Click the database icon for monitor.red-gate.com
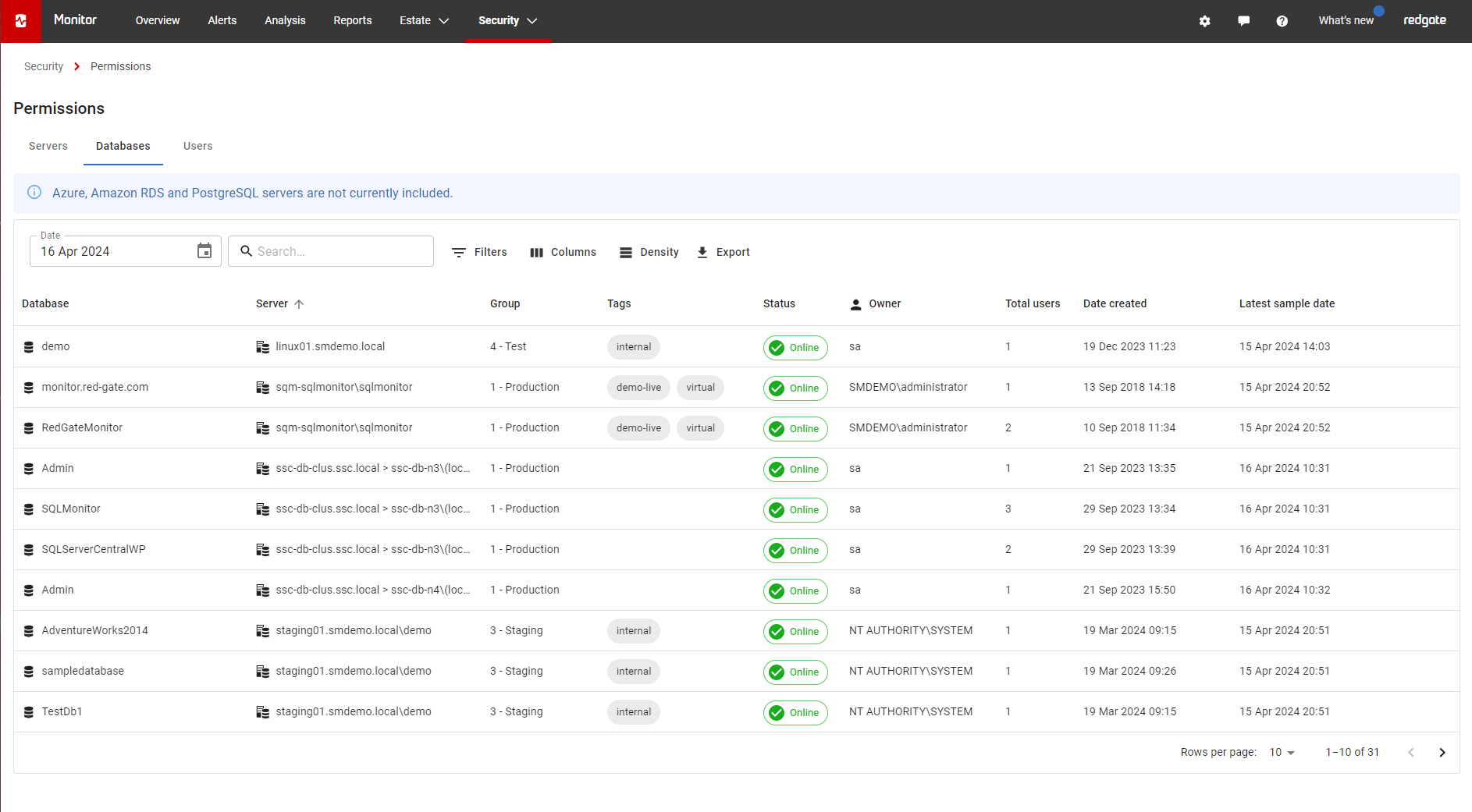 pos(29,388)
